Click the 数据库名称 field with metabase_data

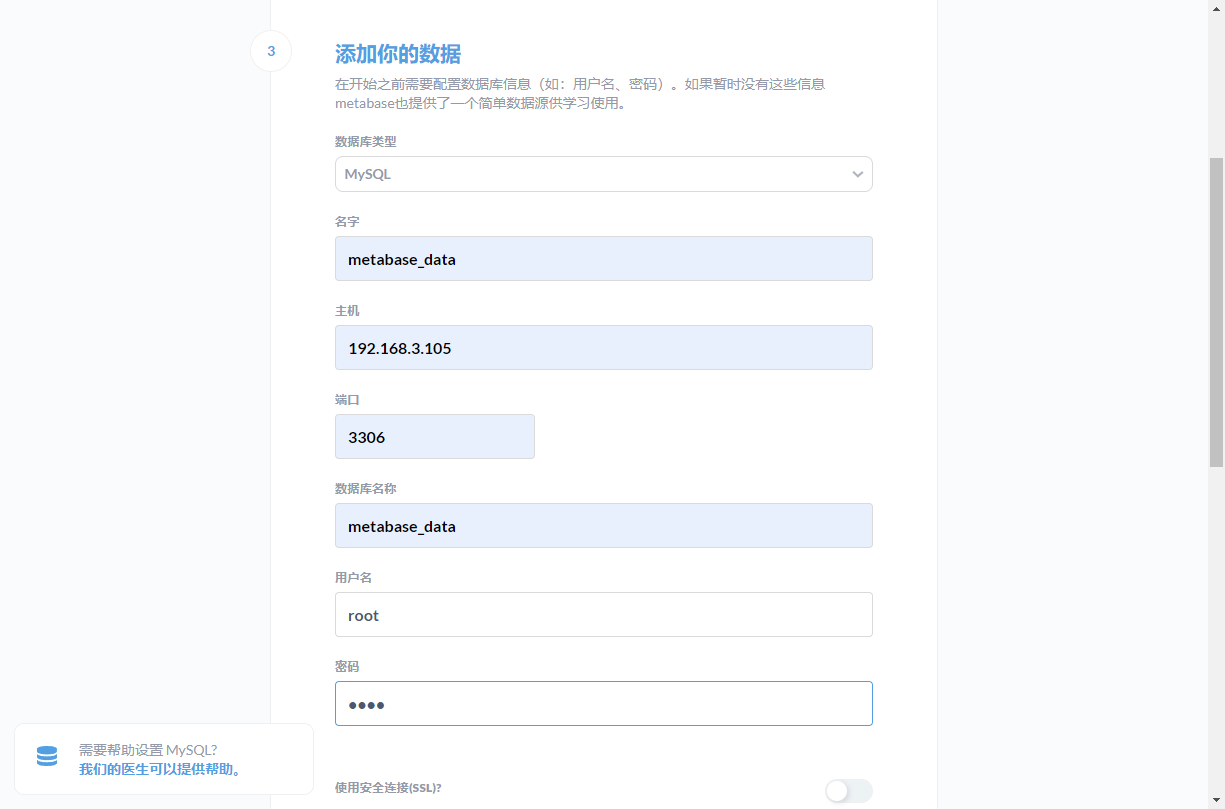[603, 525]
